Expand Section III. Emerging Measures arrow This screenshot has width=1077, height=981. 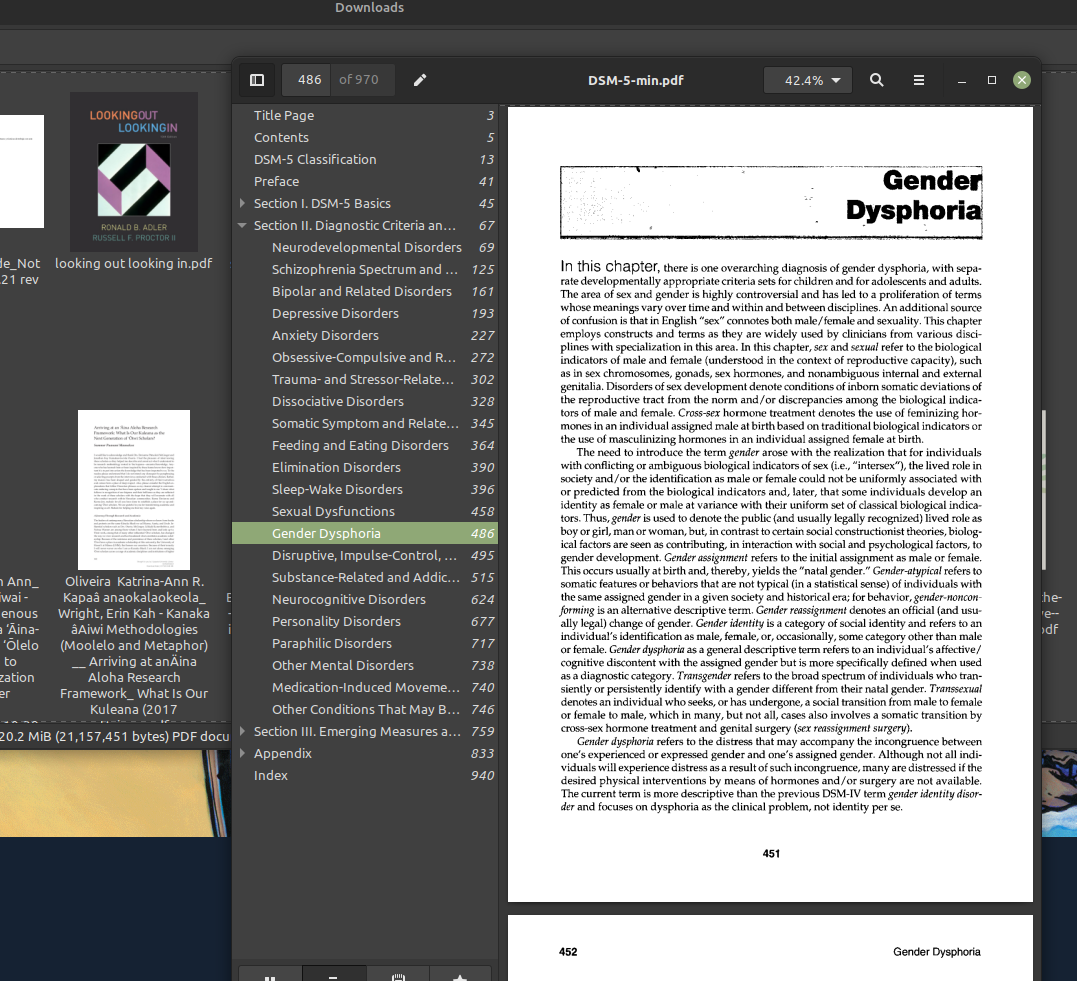(x=242, y=732)
